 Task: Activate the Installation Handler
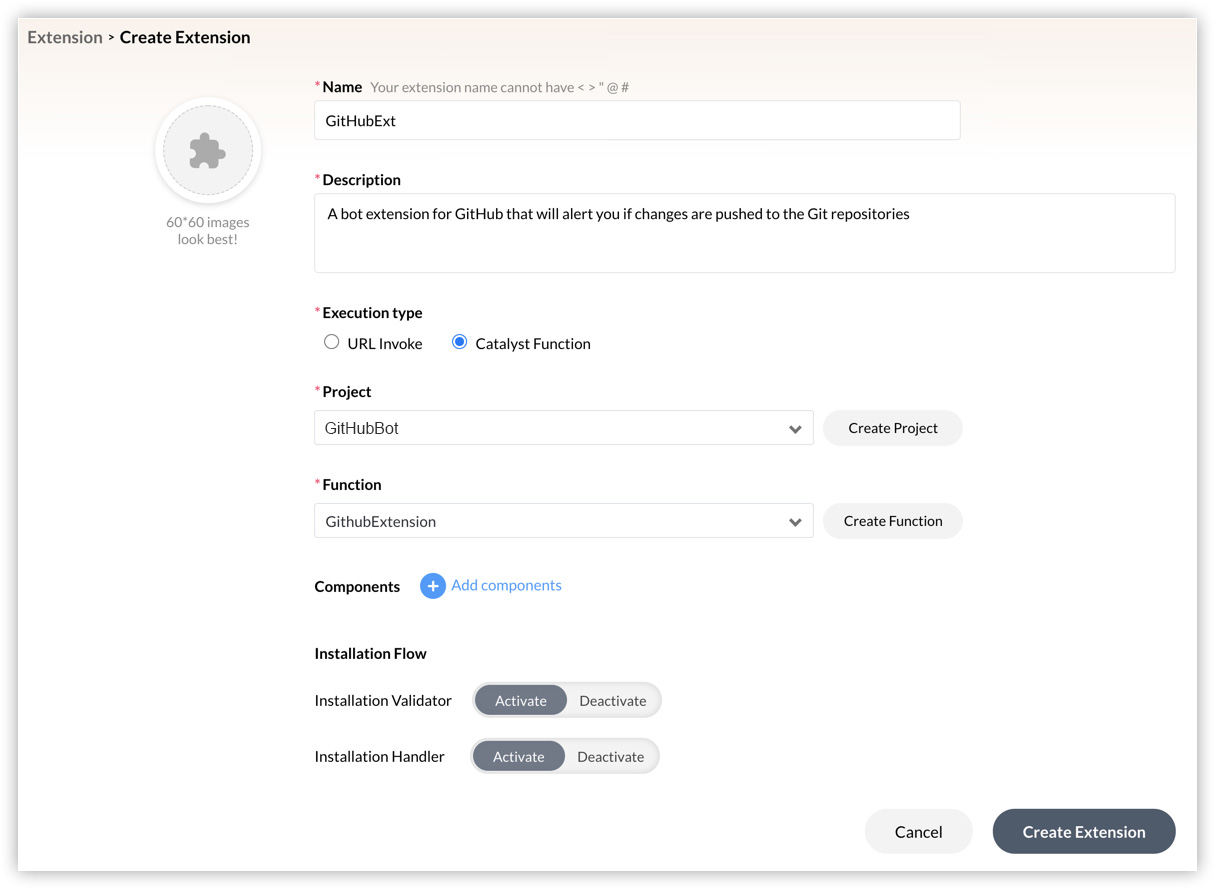pyautogui.click(x=519, y=757)
